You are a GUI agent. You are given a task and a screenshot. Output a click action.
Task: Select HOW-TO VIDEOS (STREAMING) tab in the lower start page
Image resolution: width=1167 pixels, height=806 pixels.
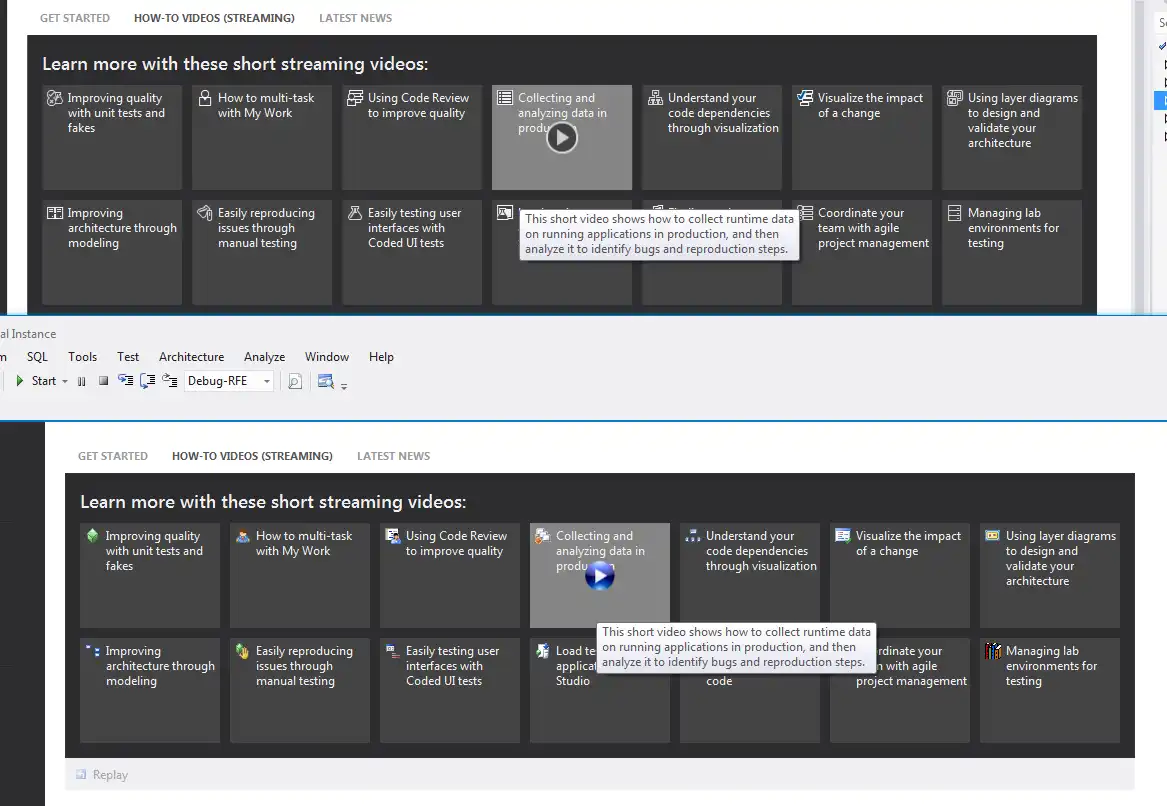(252, 456)
